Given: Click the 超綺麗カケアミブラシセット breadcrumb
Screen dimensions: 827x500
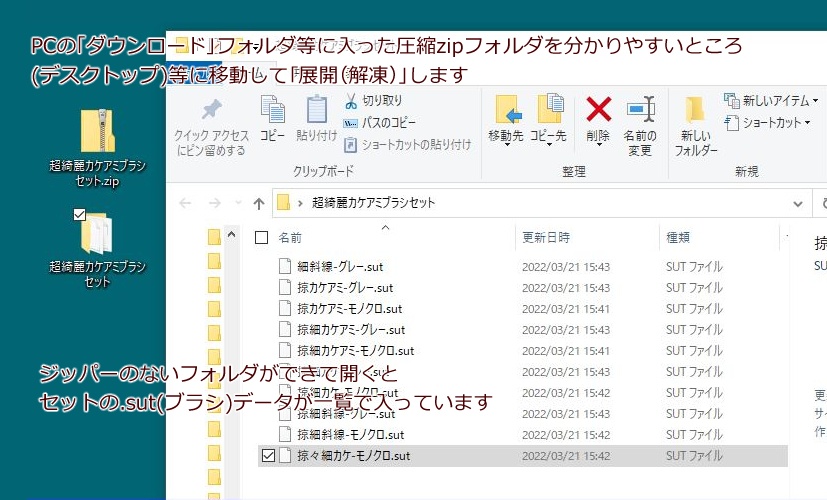Looking at the screenshot, I should coord(373,203).
